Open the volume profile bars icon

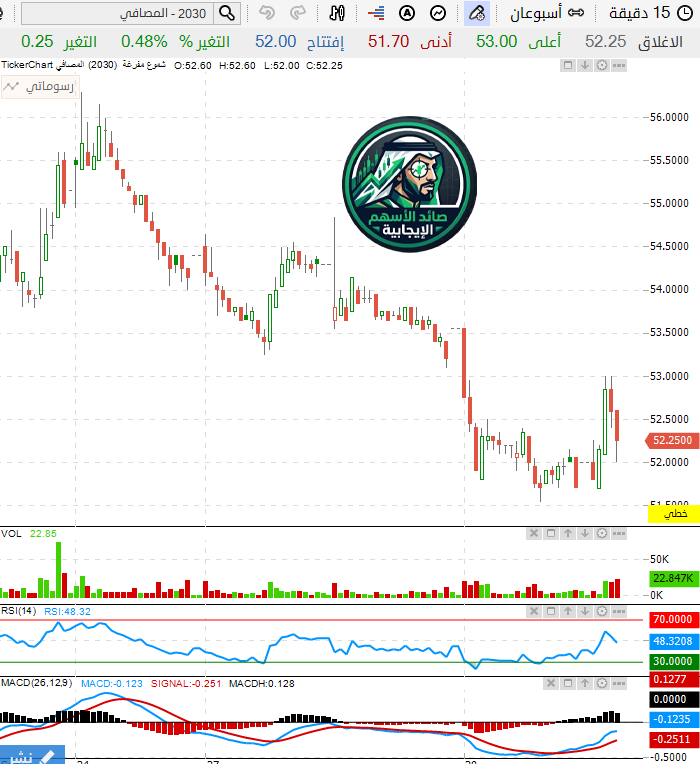pyautogui.click(x=376, y=13)
